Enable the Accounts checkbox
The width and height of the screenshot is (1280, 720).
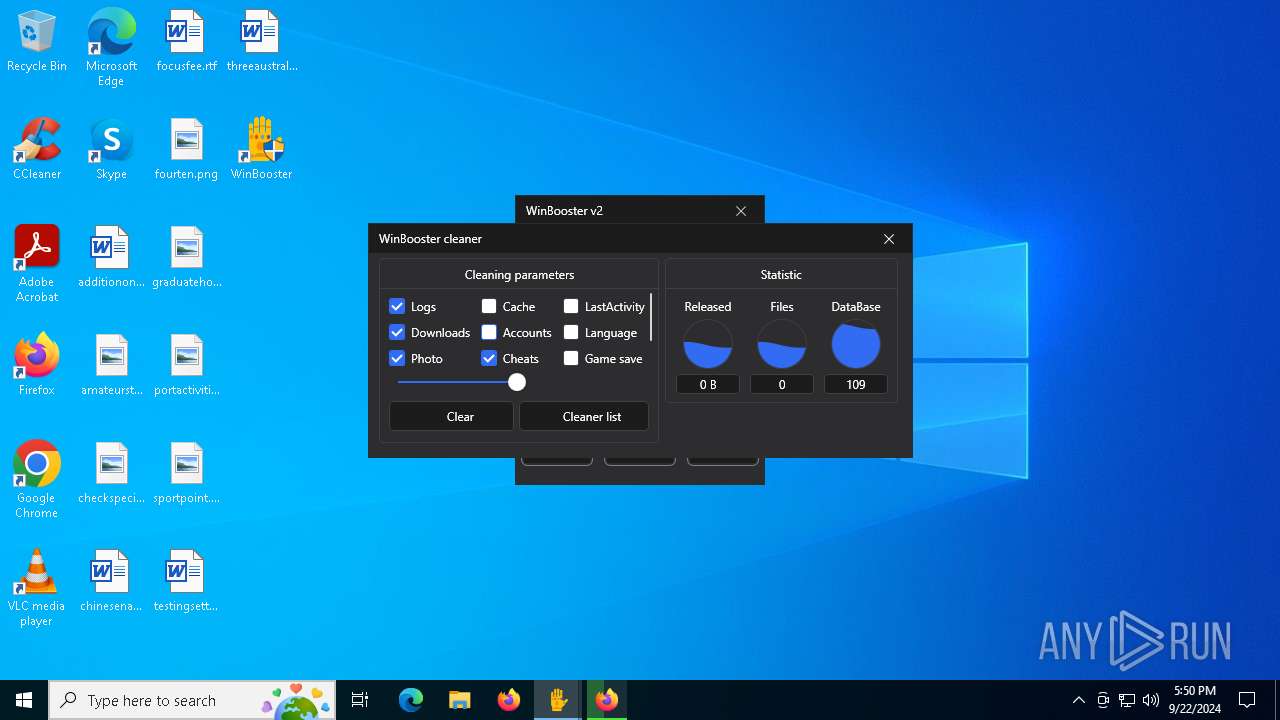(x=489, y=332)
